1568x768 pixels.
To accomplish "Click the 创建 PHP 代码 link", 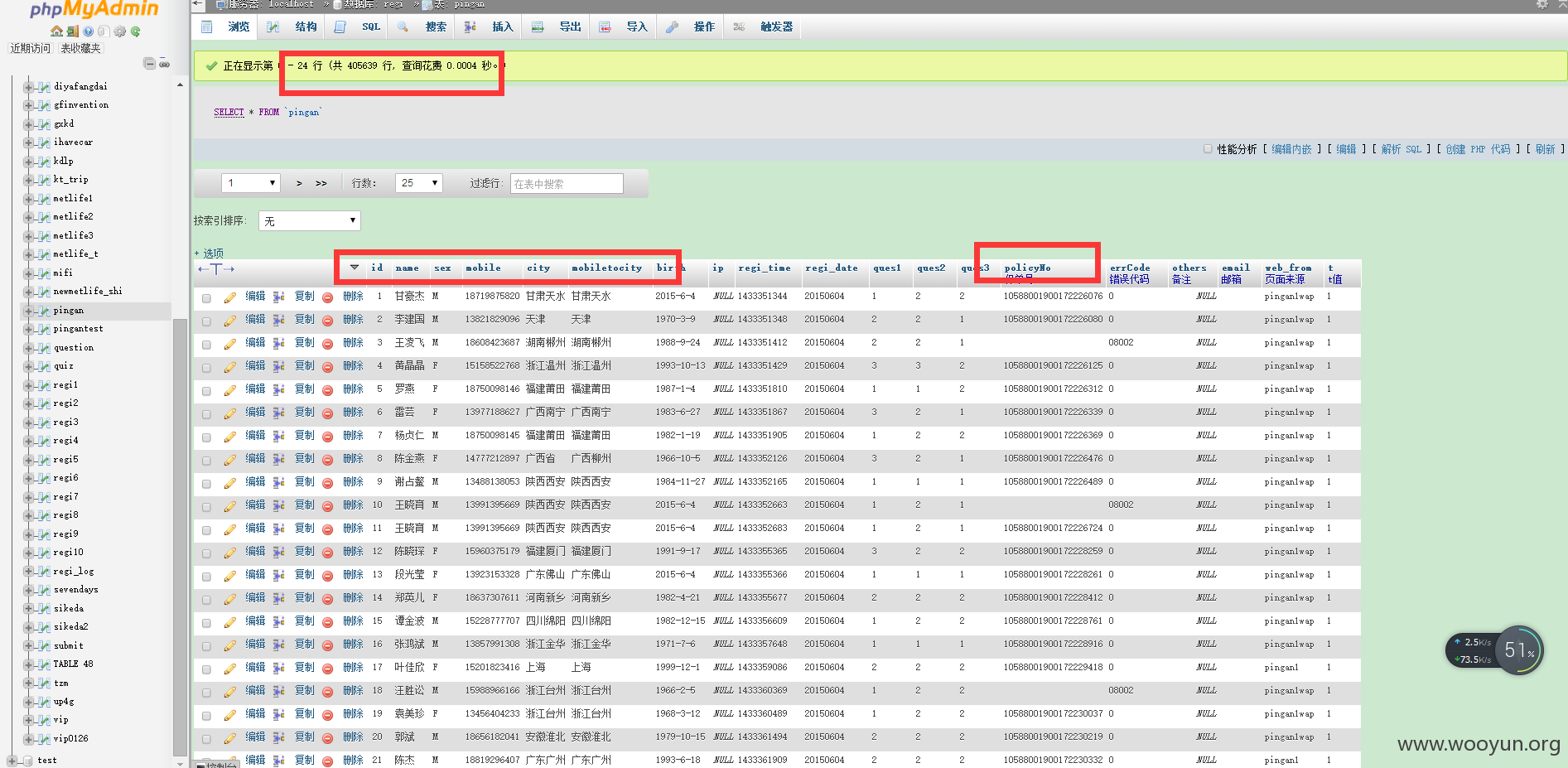I will pyautogui.click(x=1478, y=150).
